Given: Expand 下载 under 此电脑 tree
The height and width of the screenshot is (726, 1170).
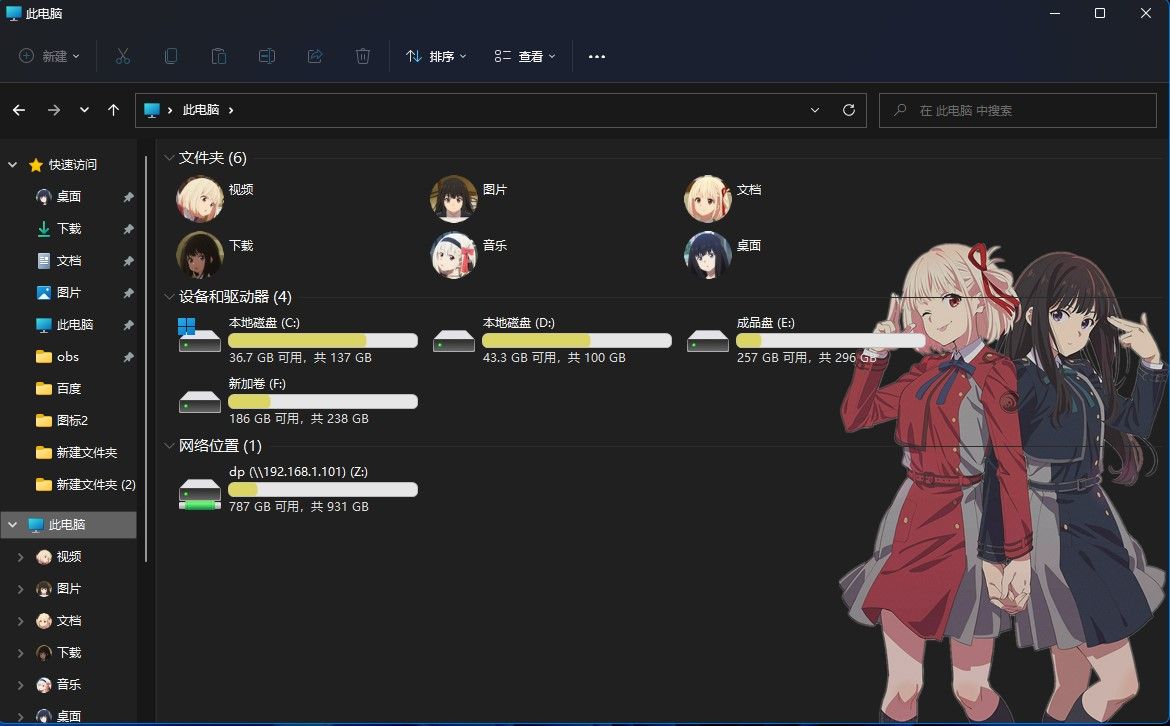Looking at the screenshot, I should (20, 653).
